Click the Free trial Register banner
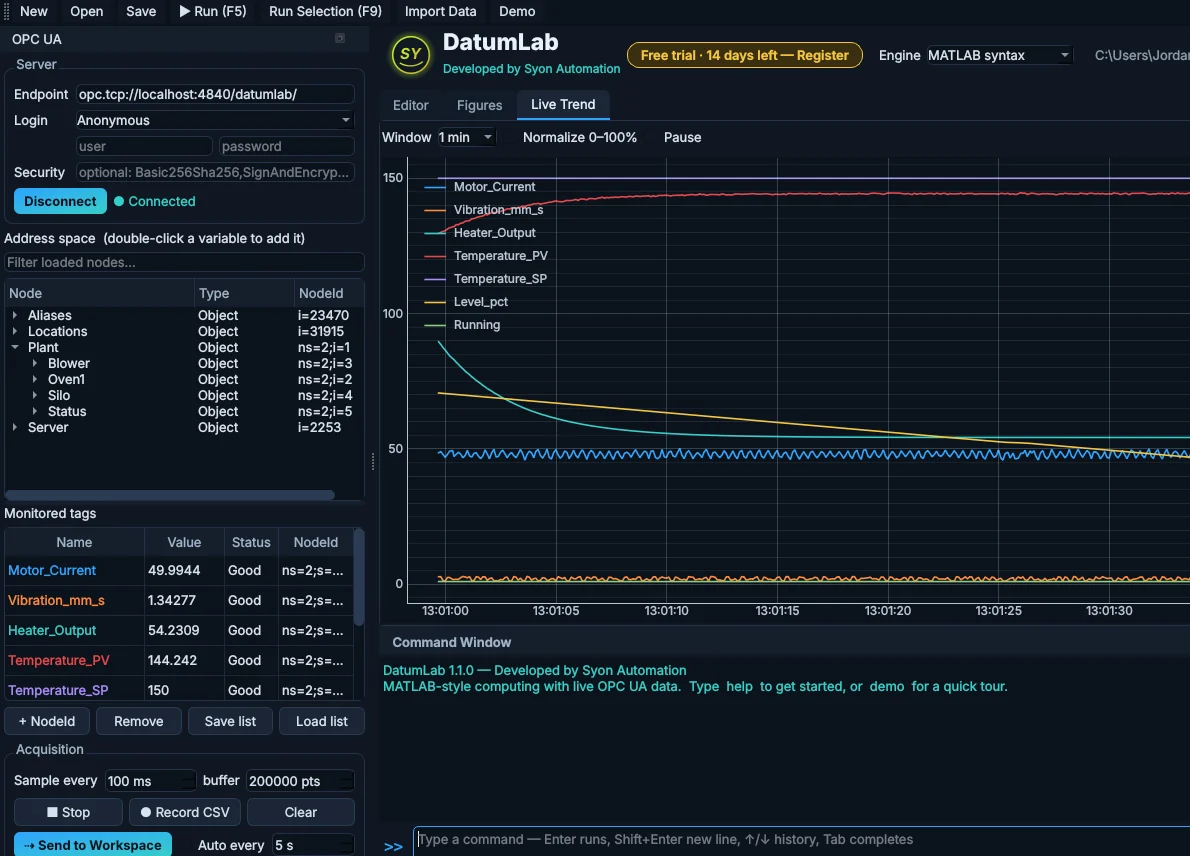Image resolution: width=1190 pixels, height=856 pixels. [745, 55]
